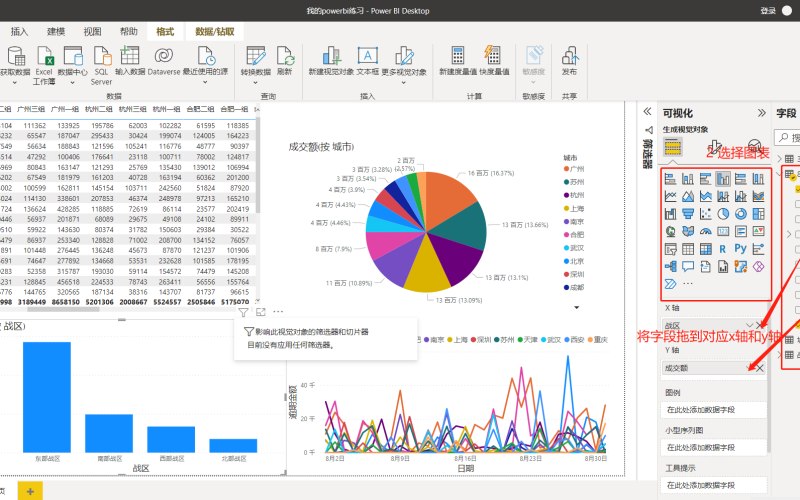Choose R script visual icon

pyautogui.click(x=723, y=249)
